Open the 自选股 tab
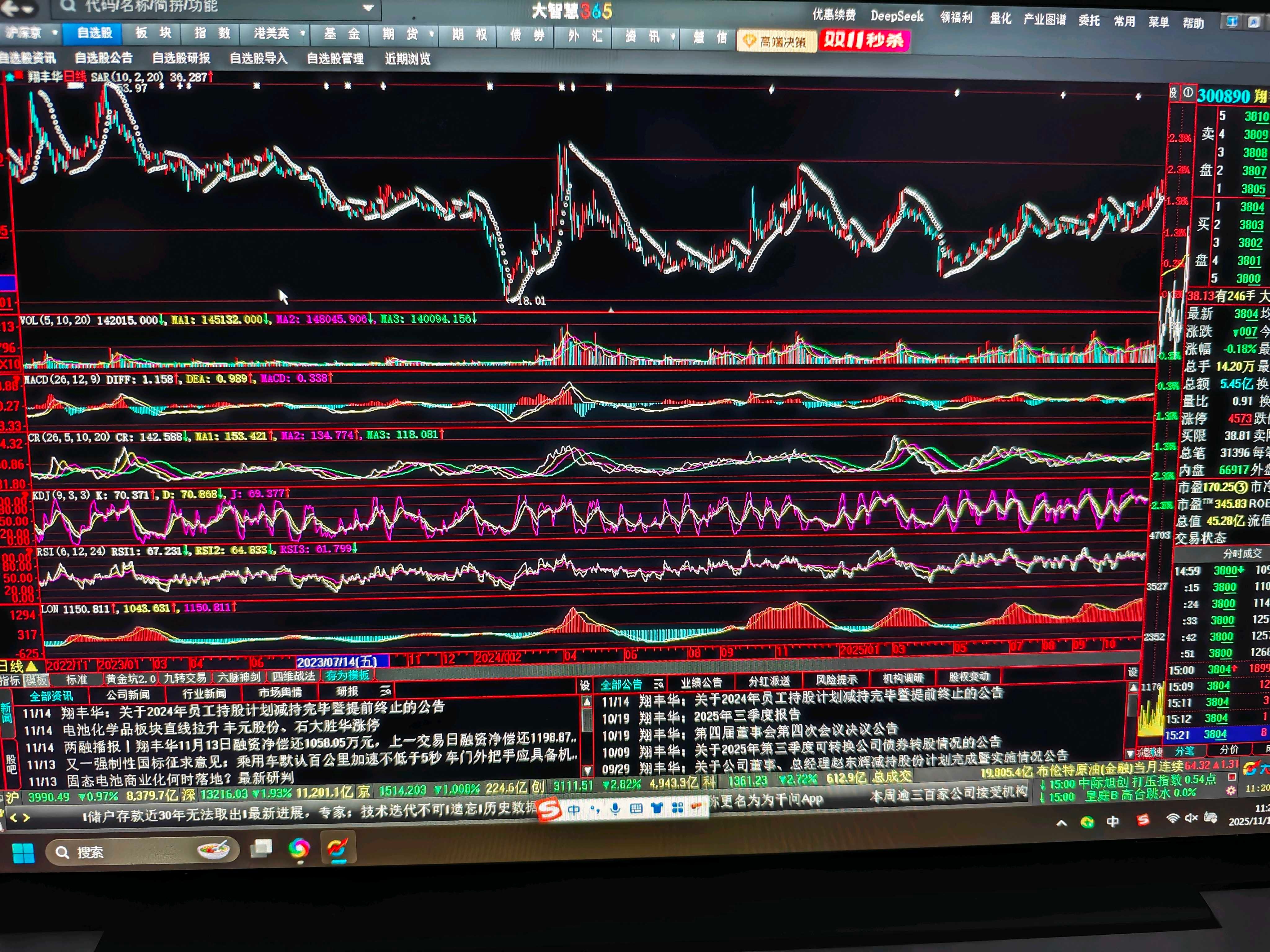The height and width of the screenshot is (952, 1270). point(95,33)
